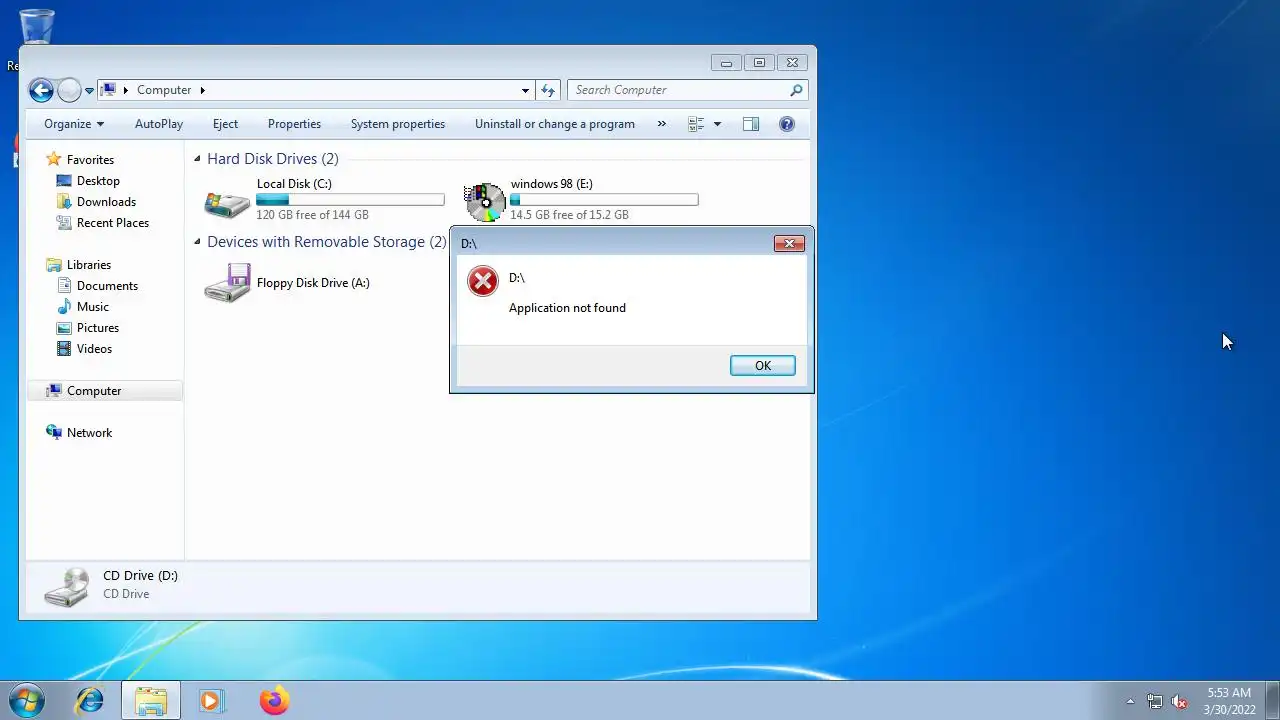1280x720 pixels.
Task: Click Uninstall or change a program
Action: click(x=555, y=124)
